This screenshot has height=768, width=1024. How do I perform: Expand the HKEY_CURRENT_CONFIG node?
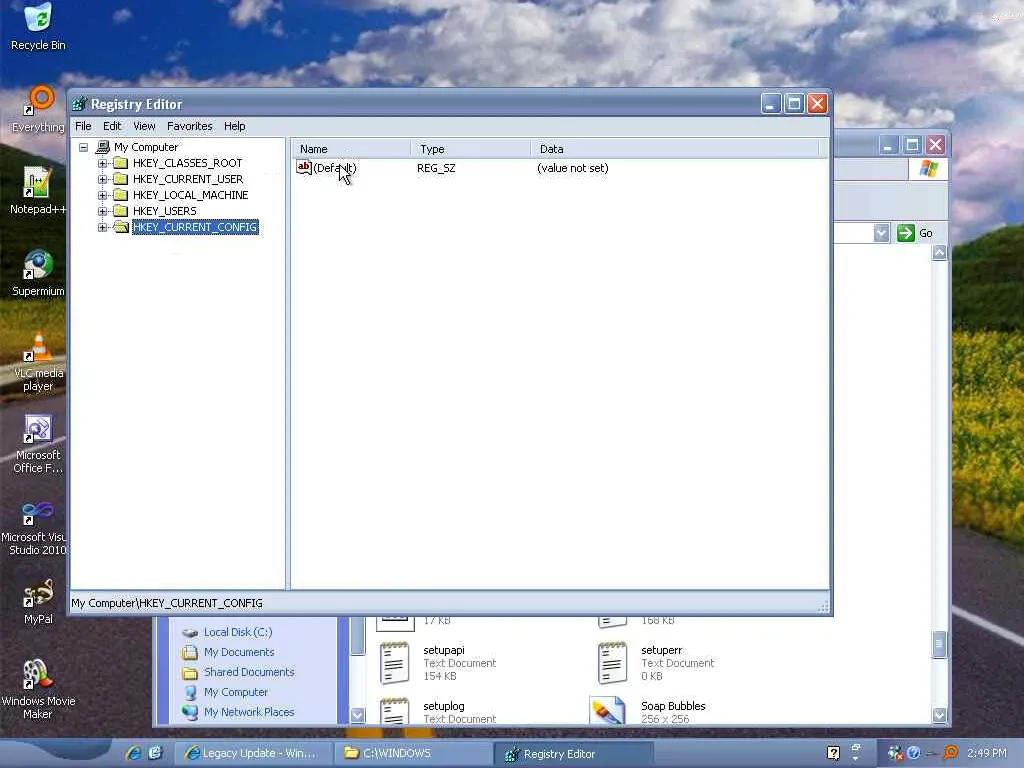click(103, 227)
